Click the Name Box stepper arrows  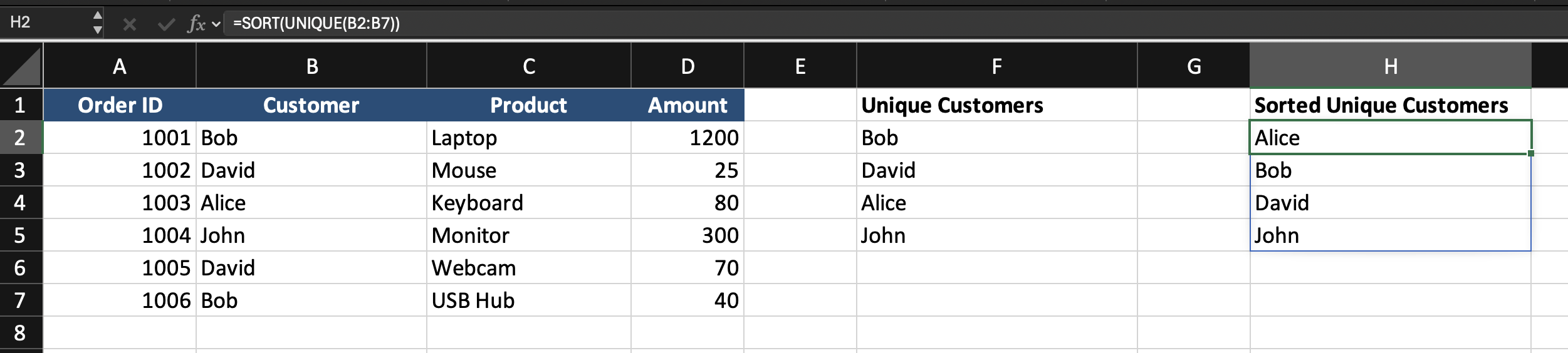[x=97, y=23]
